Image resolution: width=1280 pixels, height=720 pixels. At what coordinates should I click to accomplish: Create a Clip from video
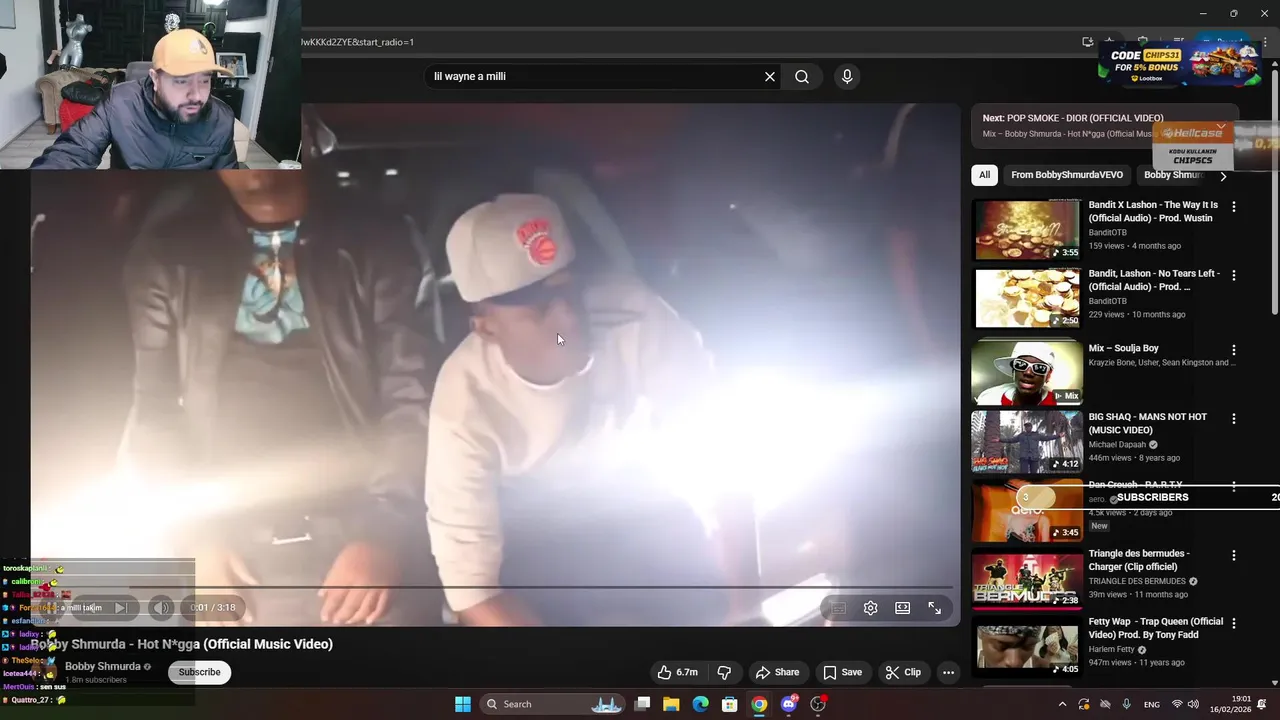(903, 672)
